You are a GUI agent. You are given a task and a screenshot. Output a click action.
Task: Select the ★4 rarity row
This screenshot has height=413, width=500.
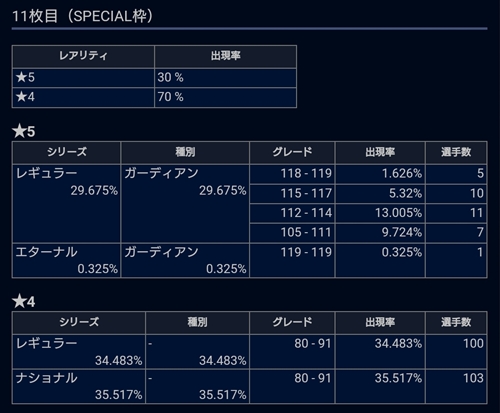[154, 97]
